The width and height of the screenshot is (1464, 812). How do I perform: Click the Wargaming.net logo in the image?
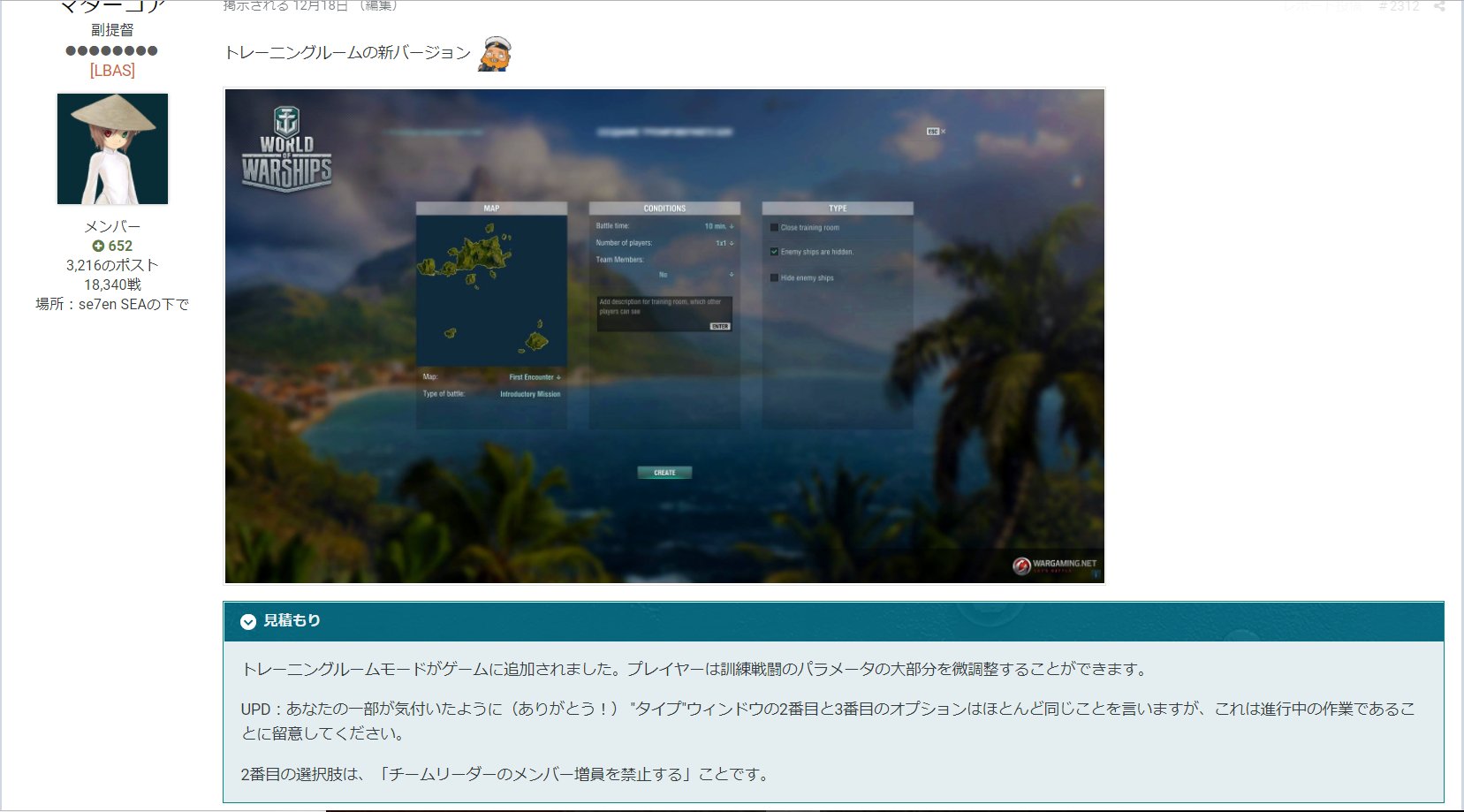(1055, 565)
